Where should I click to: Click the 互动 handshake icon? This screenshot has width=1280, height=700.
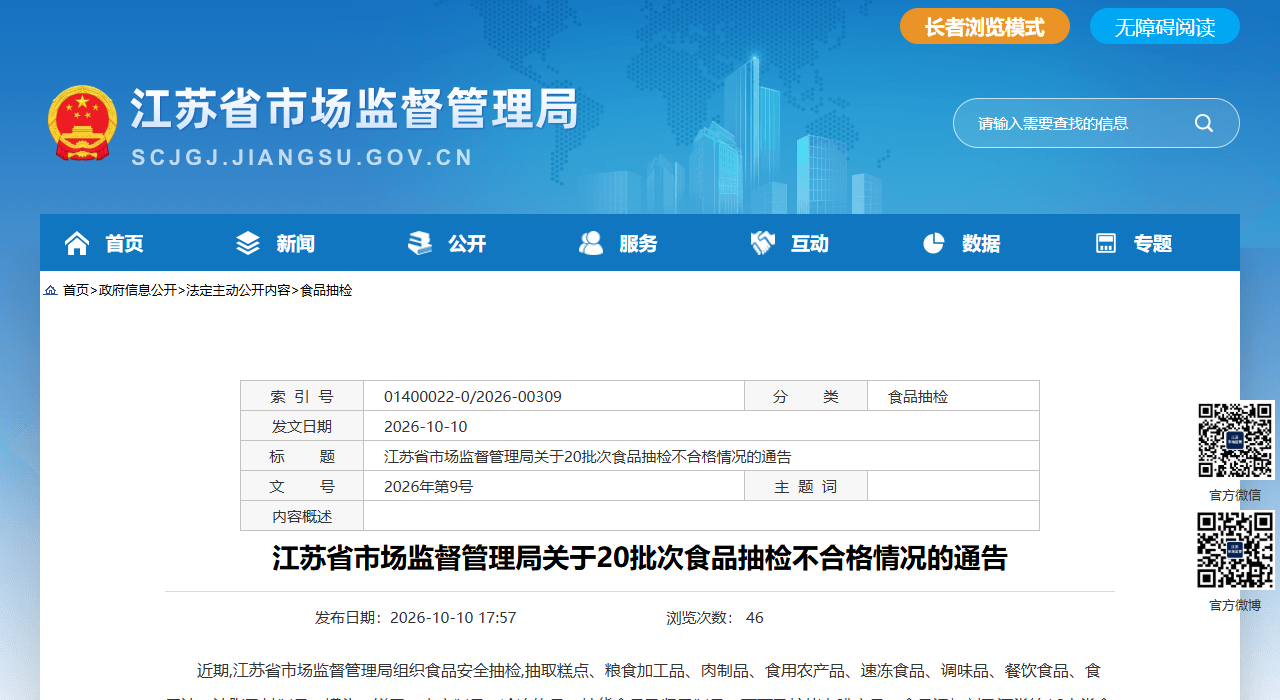(763, 243)
